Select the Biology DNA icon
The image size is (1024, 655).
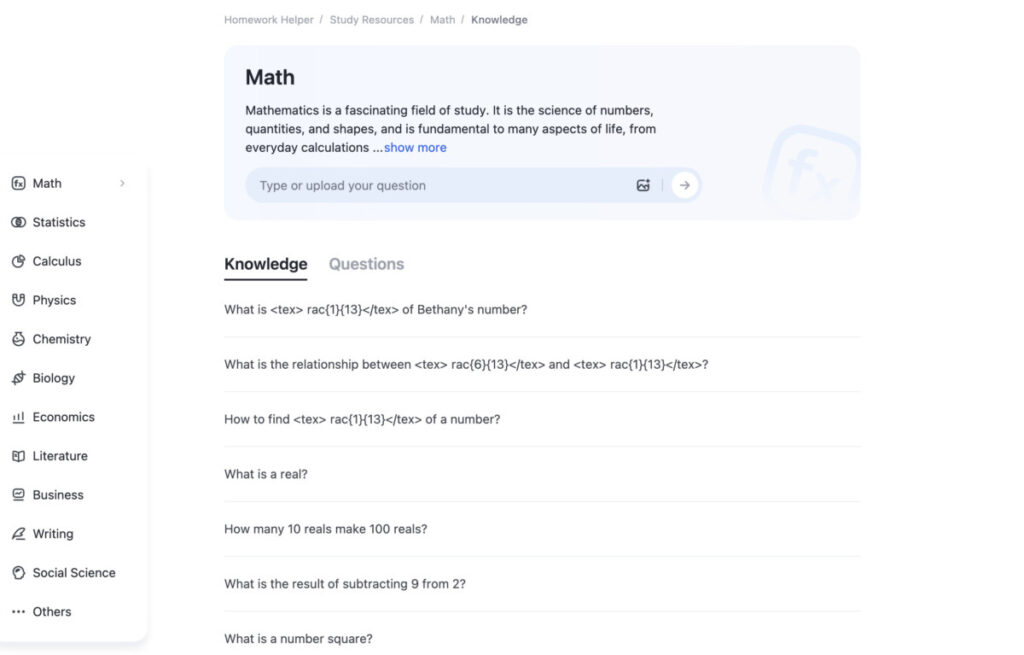18,378
